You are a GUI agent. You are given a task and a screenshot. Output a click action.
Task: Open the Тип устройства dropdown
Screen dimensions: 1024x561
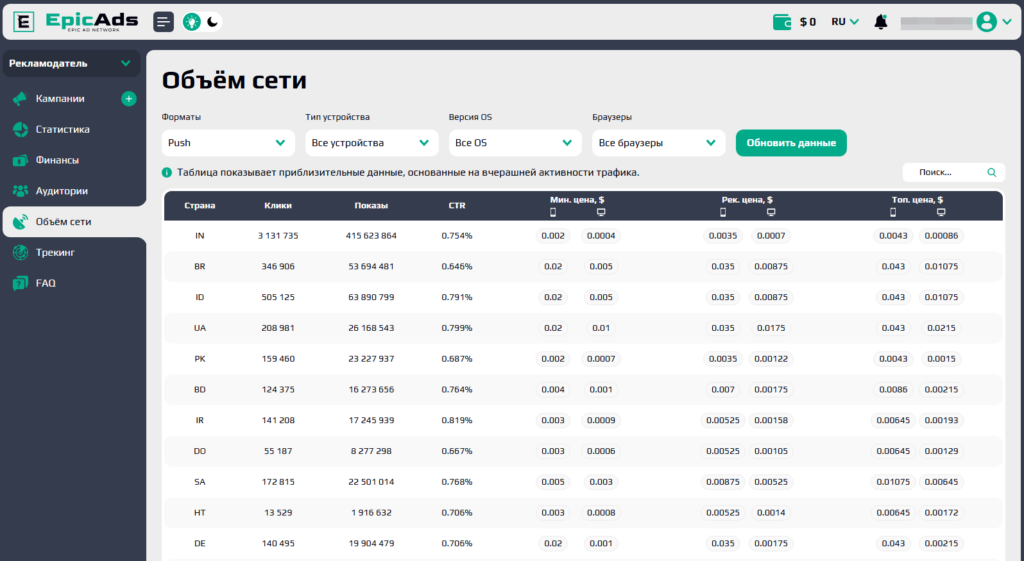372,142
